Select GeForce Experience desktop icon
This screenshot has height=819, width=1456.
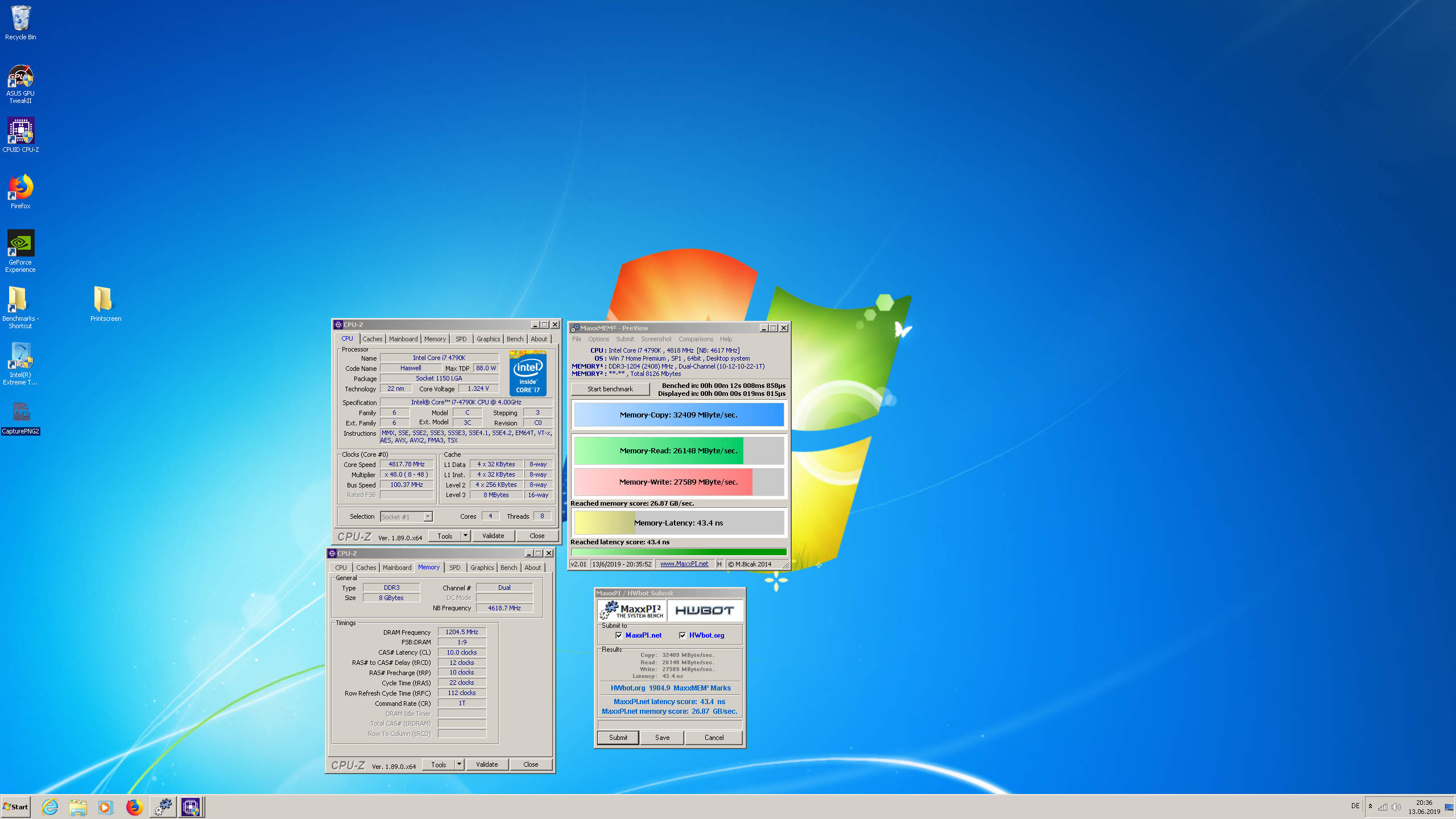20,251
